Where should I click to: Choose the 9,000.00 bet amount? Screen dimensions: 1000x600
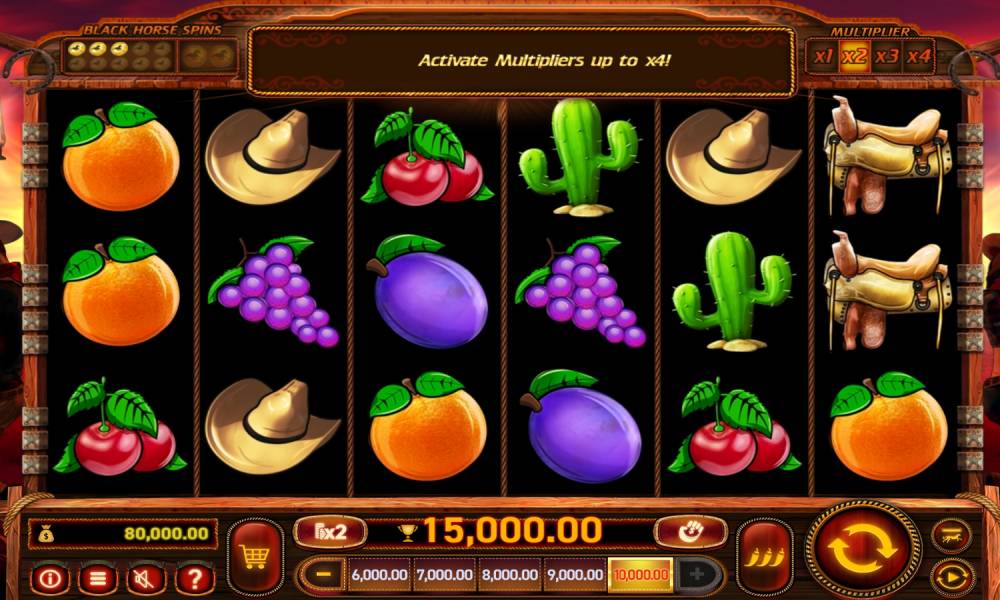[575, 575]
